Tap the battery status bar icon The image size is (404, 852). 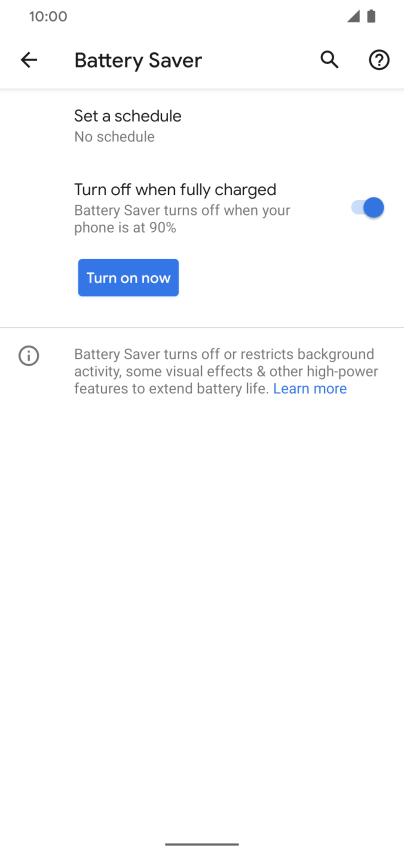371,16
